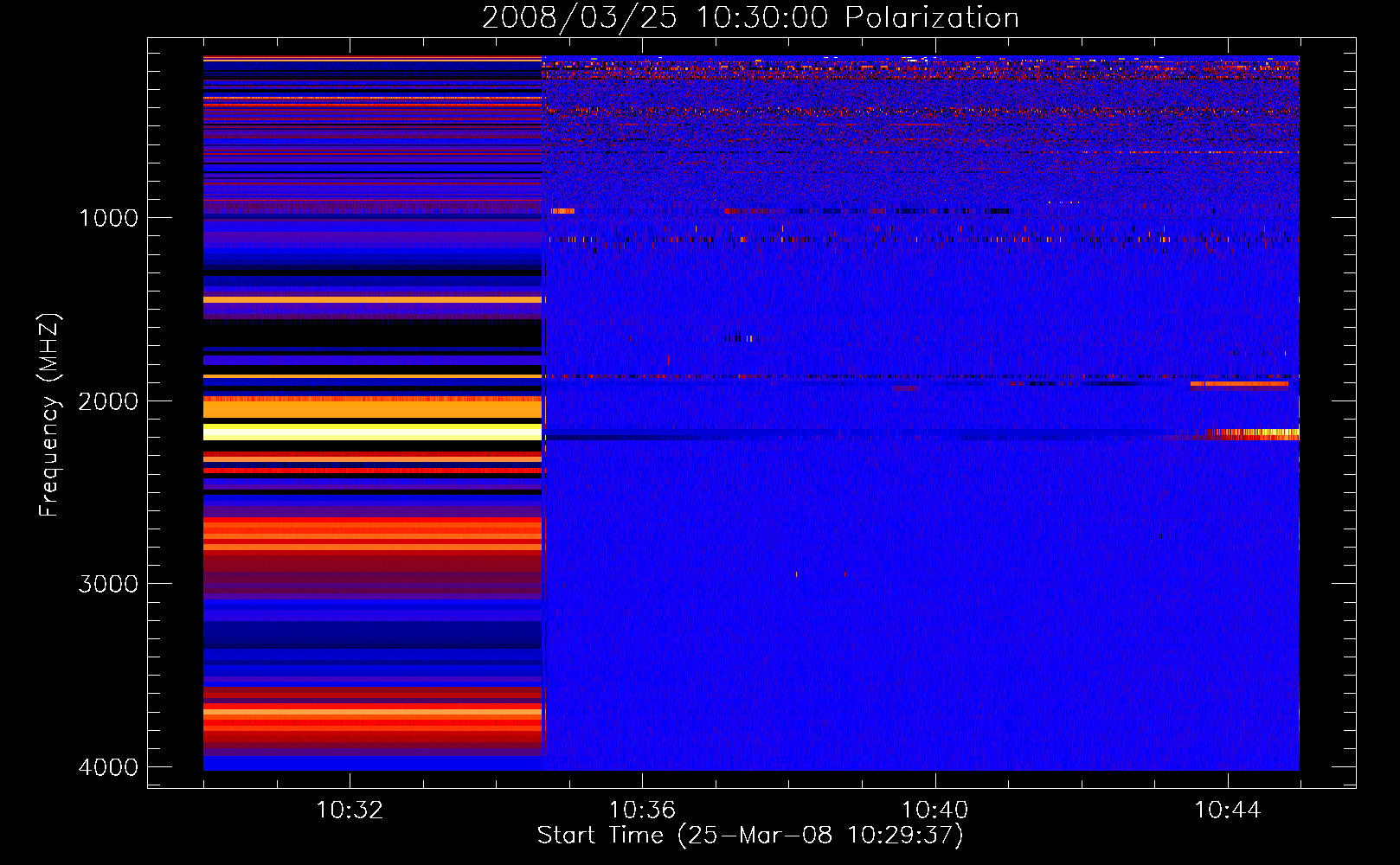Click the 2000 frequency tick label
Screen dimensions: 1400x865
point(108,401)
